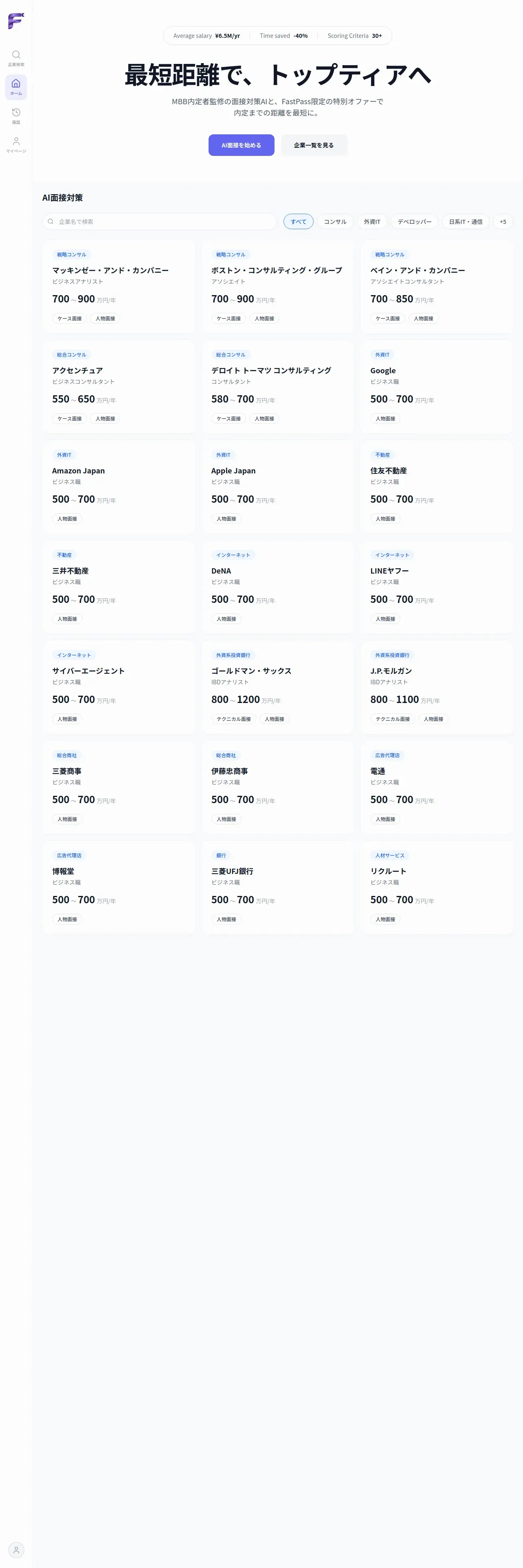Select the すべて filter chip
This screenshot has height=1568, width=523.
(x=298, y=221)
